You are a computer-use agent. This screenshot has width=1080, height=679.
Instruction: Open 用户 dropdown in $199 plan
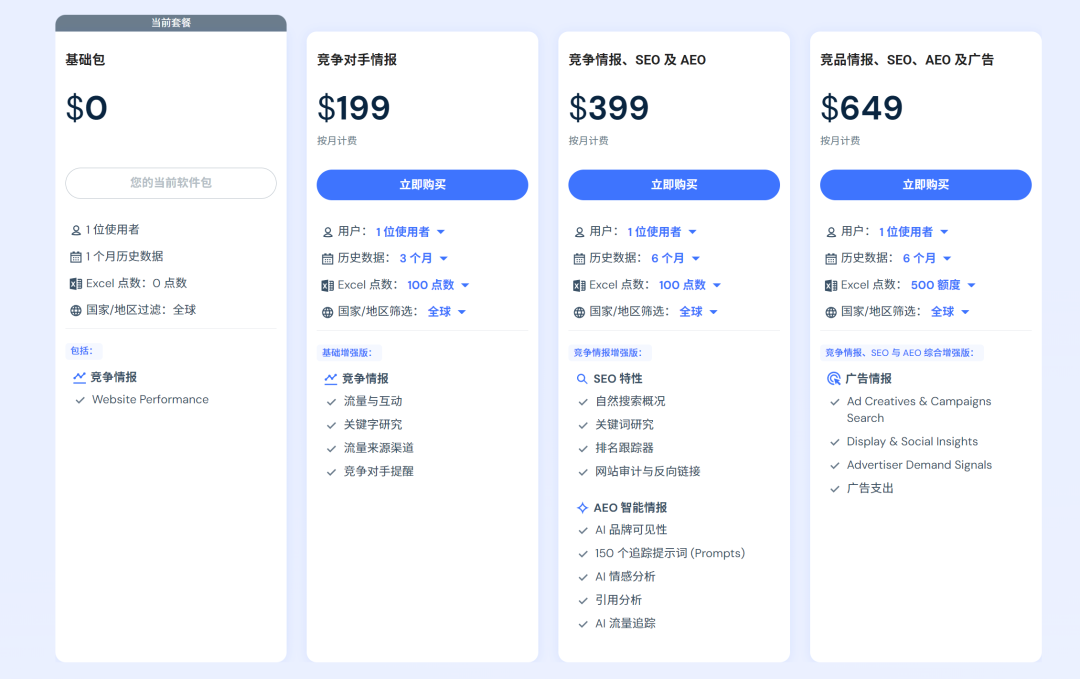[411, 232]
